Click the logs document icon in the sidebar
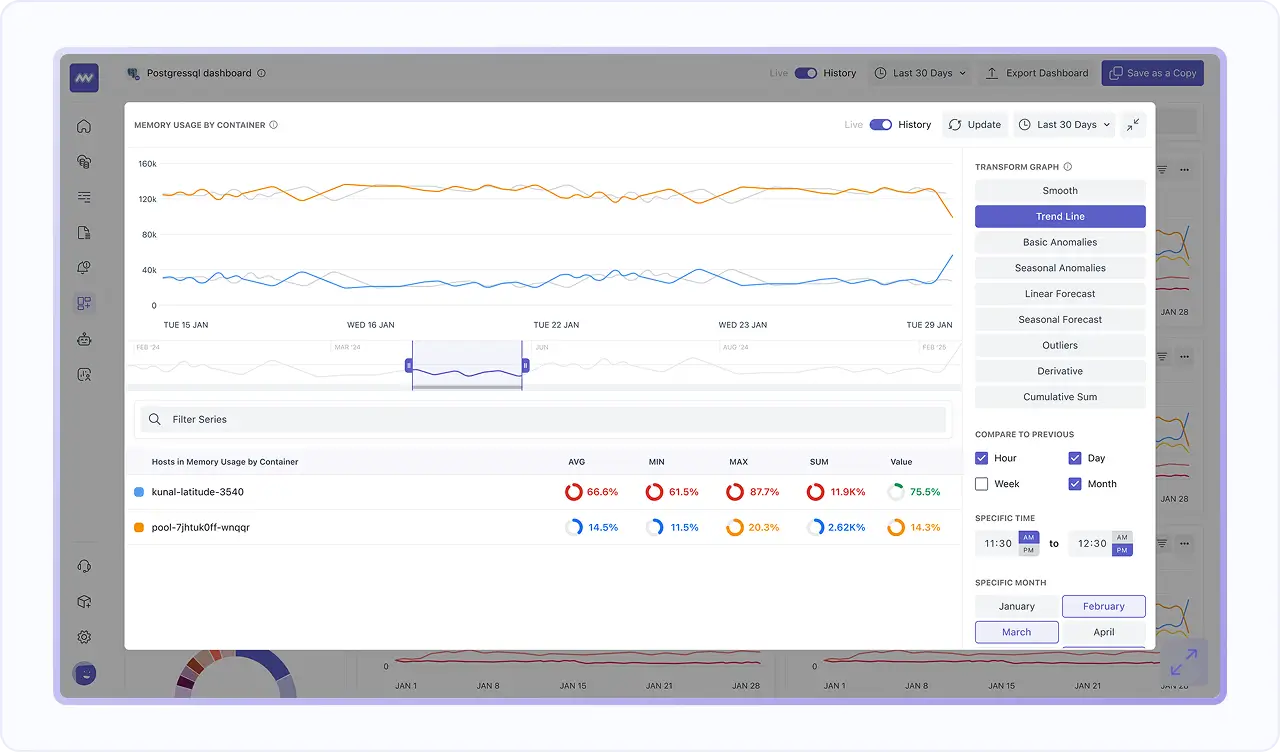The height and width of the screenshot is (752, 1280). (84, 232)
